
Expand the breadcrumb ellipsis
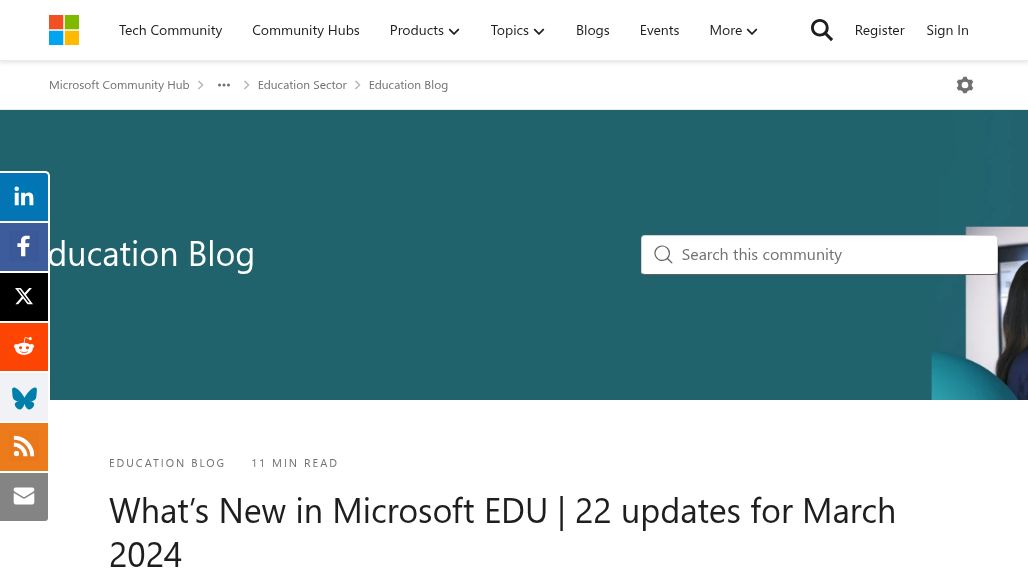pos(224,85)
